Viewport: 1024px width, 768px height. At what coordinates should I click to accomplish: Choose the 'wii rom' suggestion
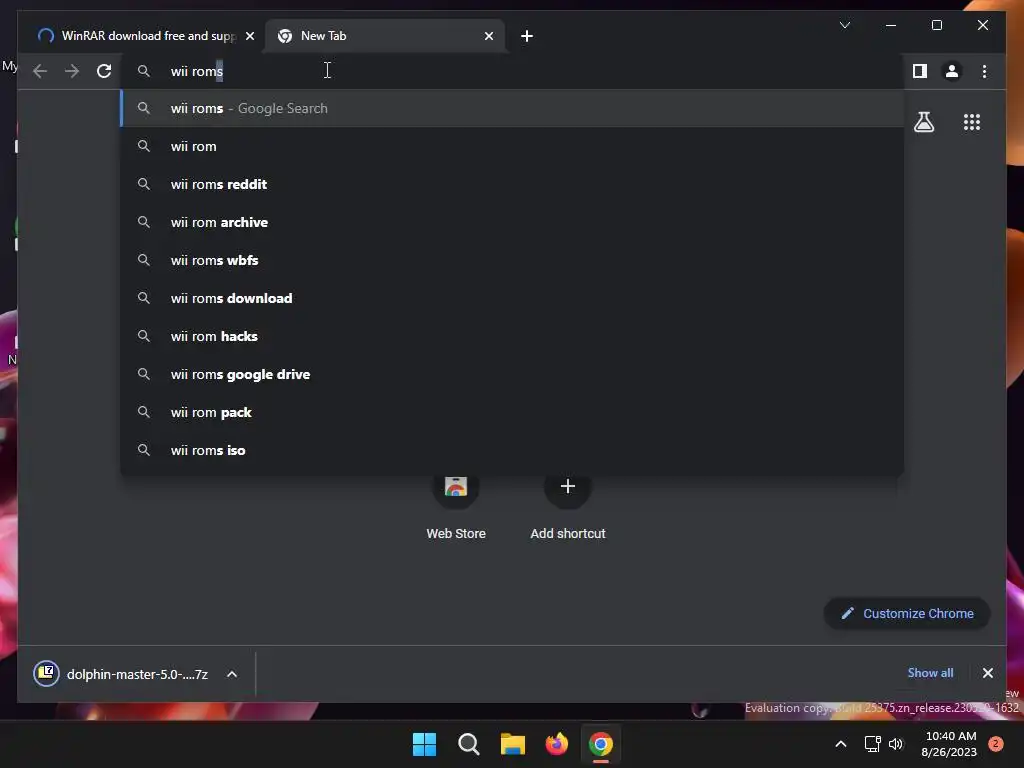[513, 146]
